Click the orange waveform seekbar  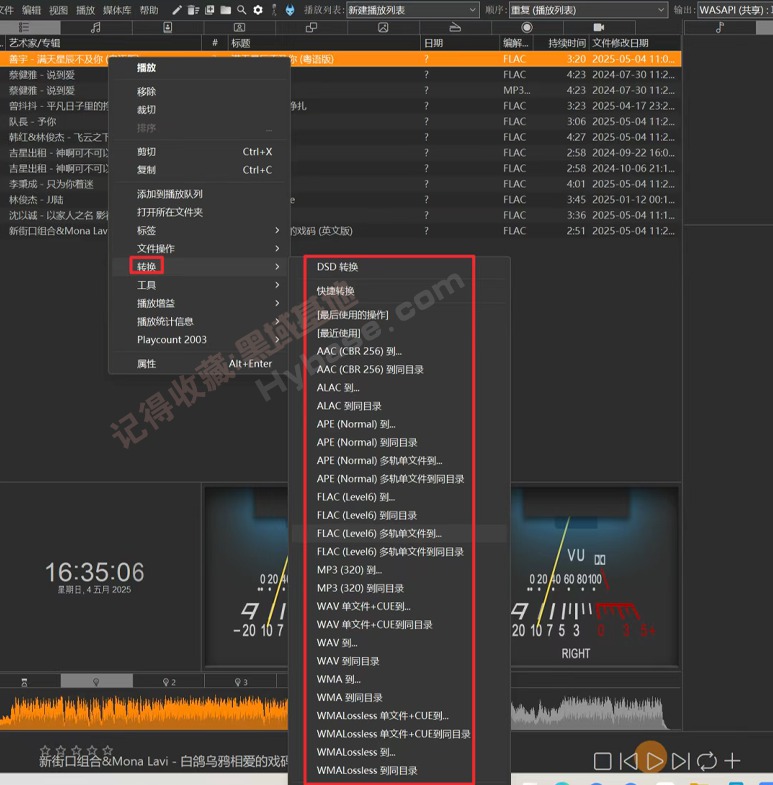(150, 711)
